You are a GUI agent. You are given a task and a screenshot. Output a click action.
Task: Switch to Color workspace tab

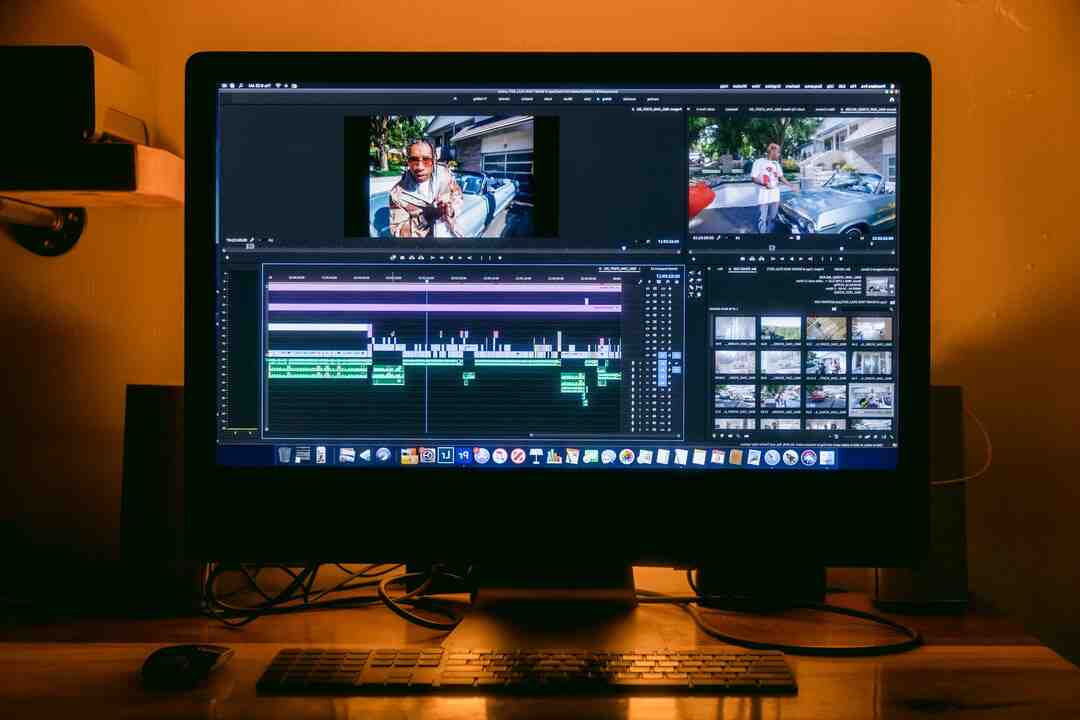pyautogui.click(x=587, y=99)
